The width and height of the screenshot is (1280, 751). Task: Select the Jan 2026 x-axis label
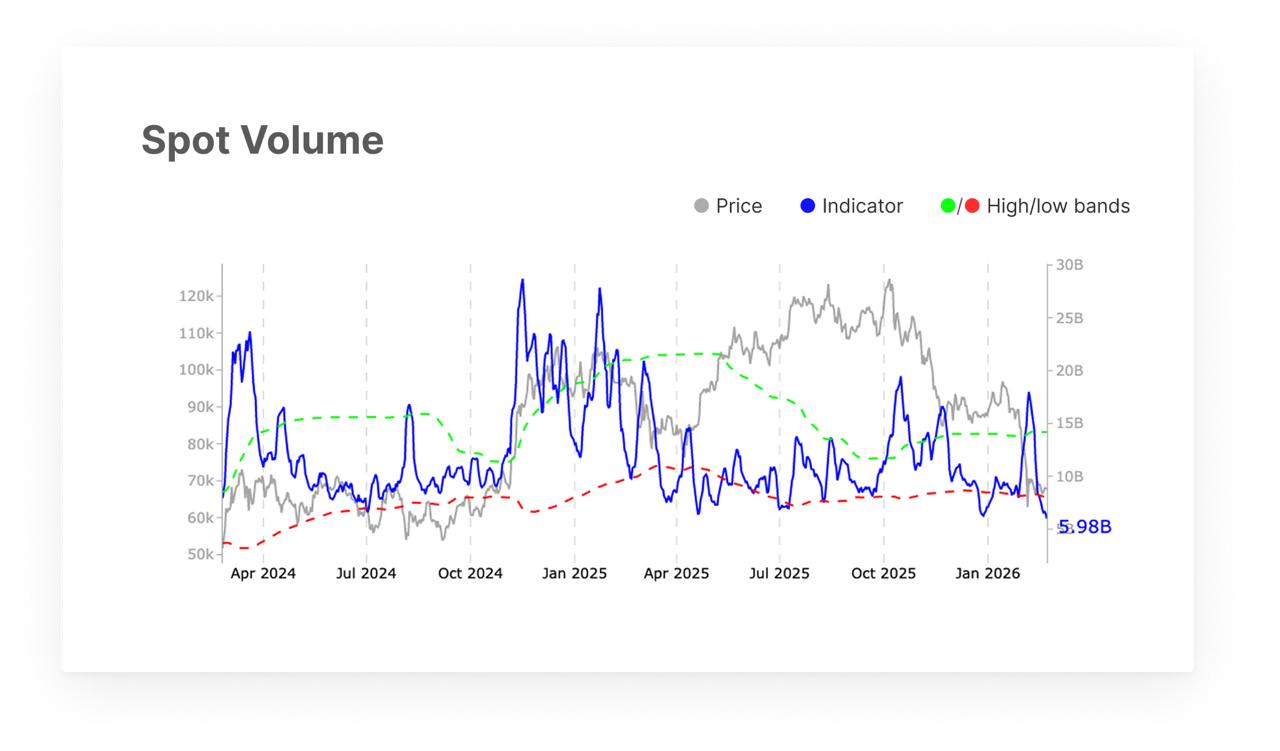(x=987, y=574)
